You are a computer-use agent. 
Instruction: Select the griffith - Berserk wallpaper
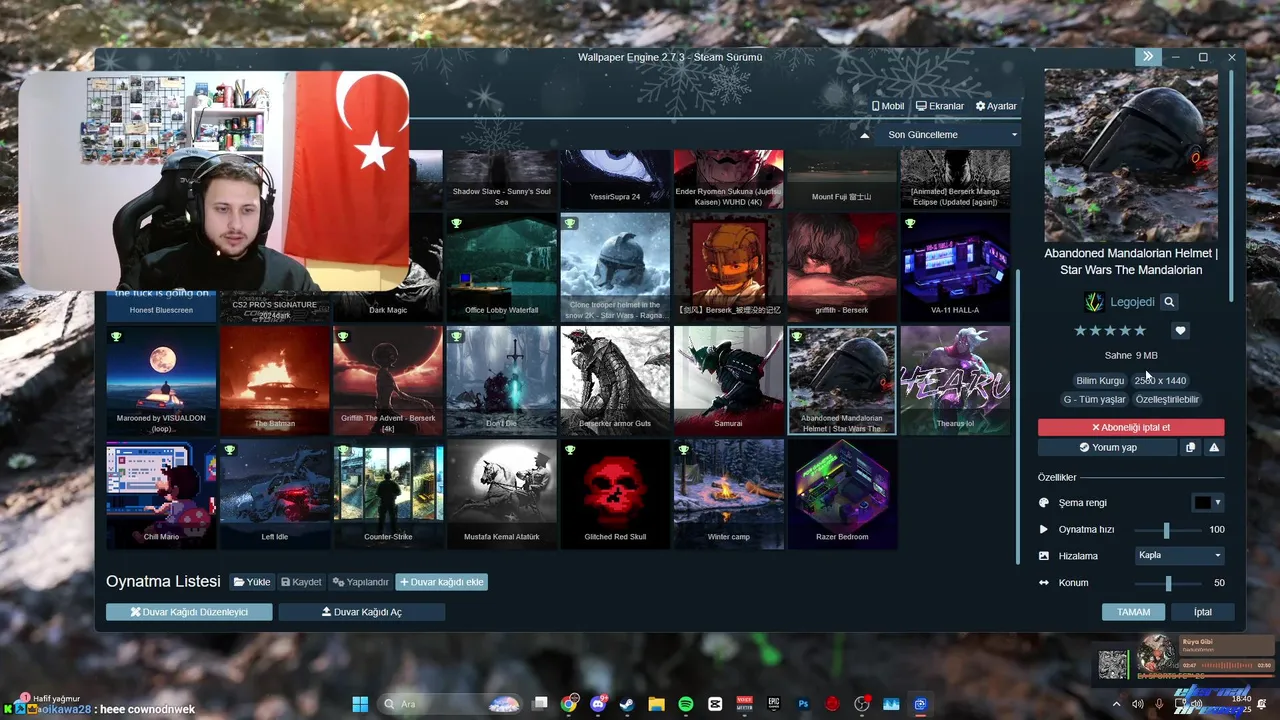pyautogui.click(x=842, y=267)
